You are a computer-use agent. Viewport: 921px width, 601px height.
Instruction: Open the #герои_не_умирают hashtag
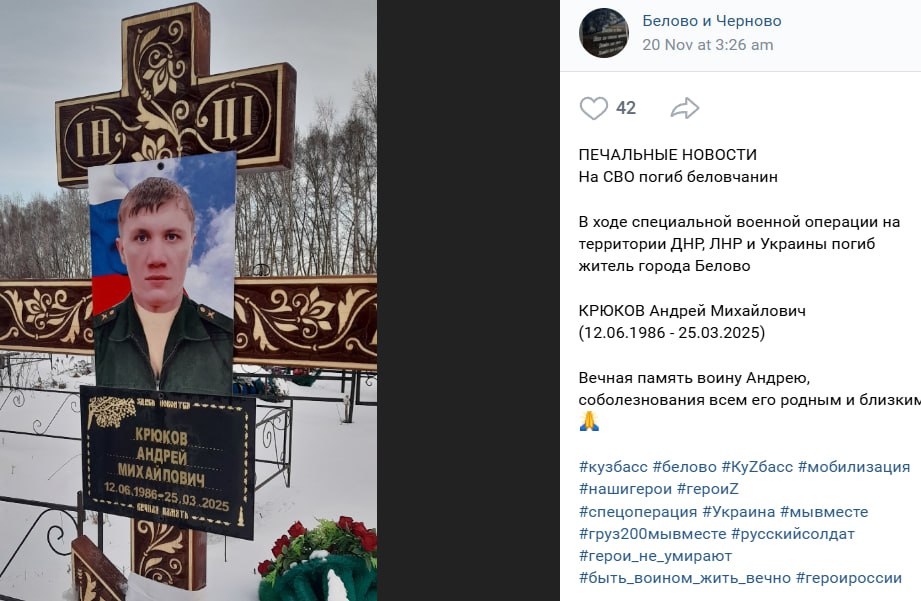(x=656, y=556)
